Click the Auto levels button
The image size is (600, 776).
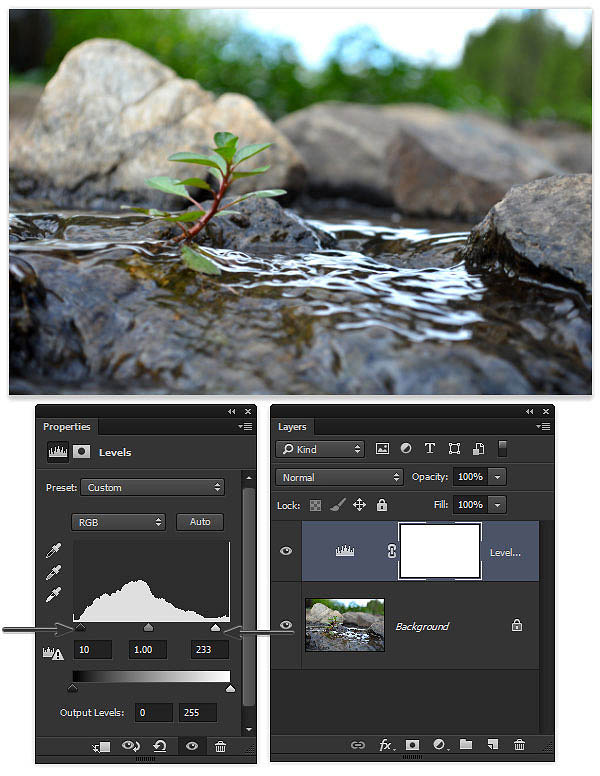point(200,522)
